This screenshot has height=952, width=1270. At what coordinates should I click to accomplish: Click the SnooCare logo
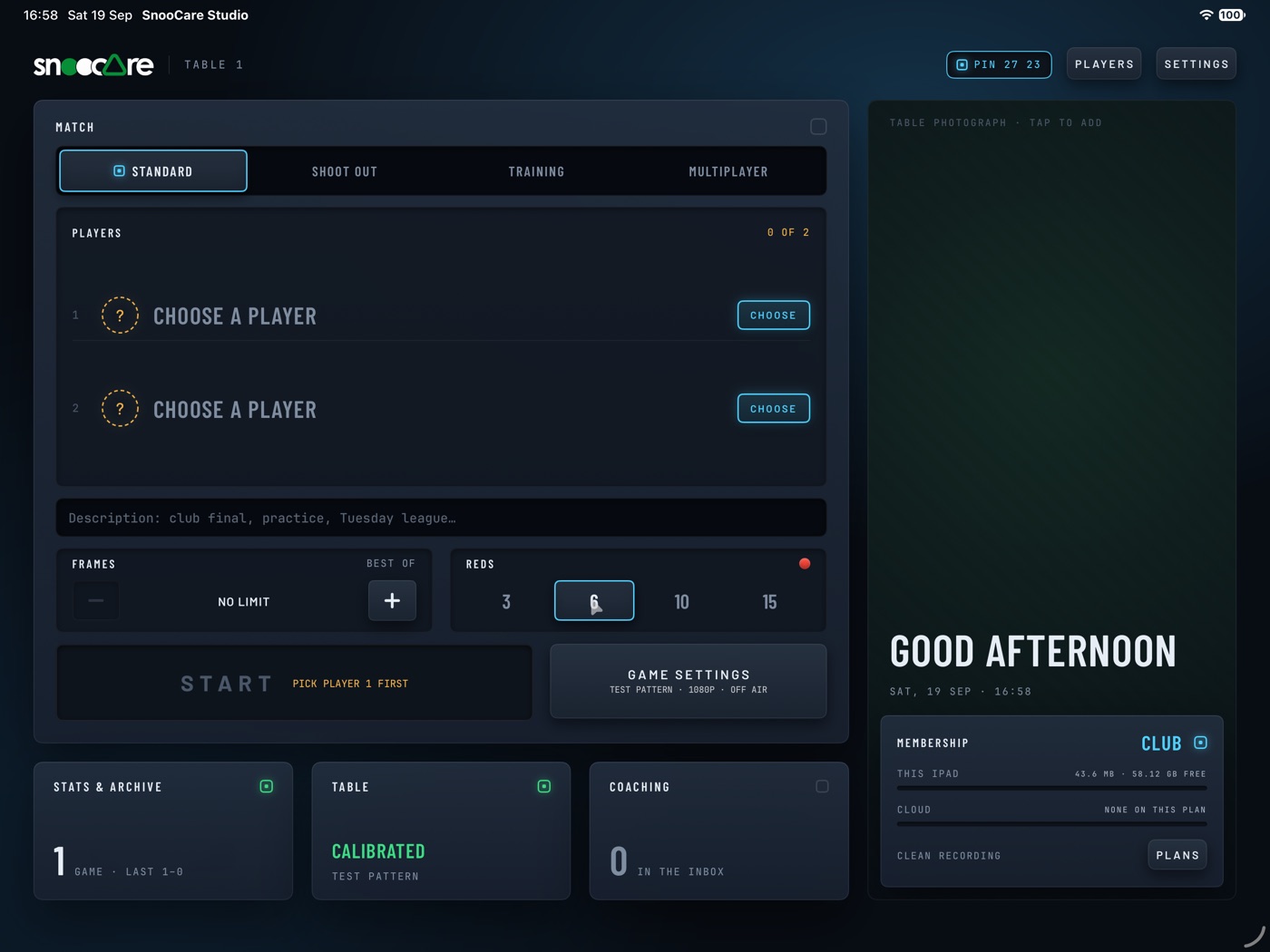tap(93, 65)
